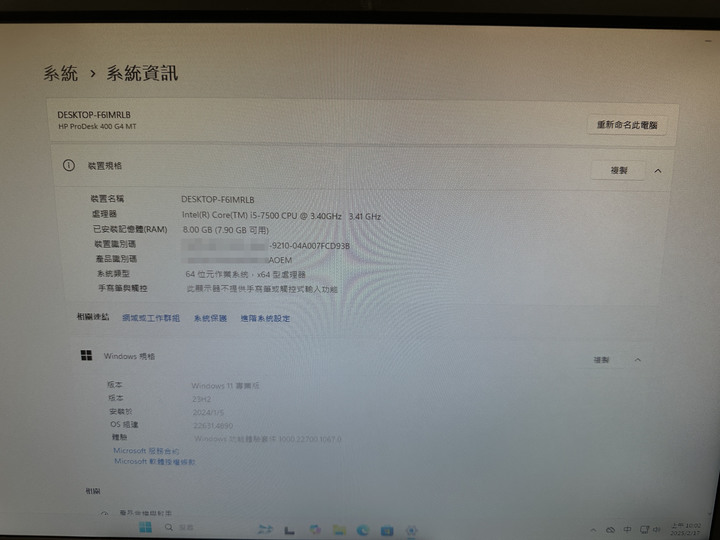Select the install date 2024/1/5
The width and height of the screenshot is (720, 540).
(x=208, y=412)
